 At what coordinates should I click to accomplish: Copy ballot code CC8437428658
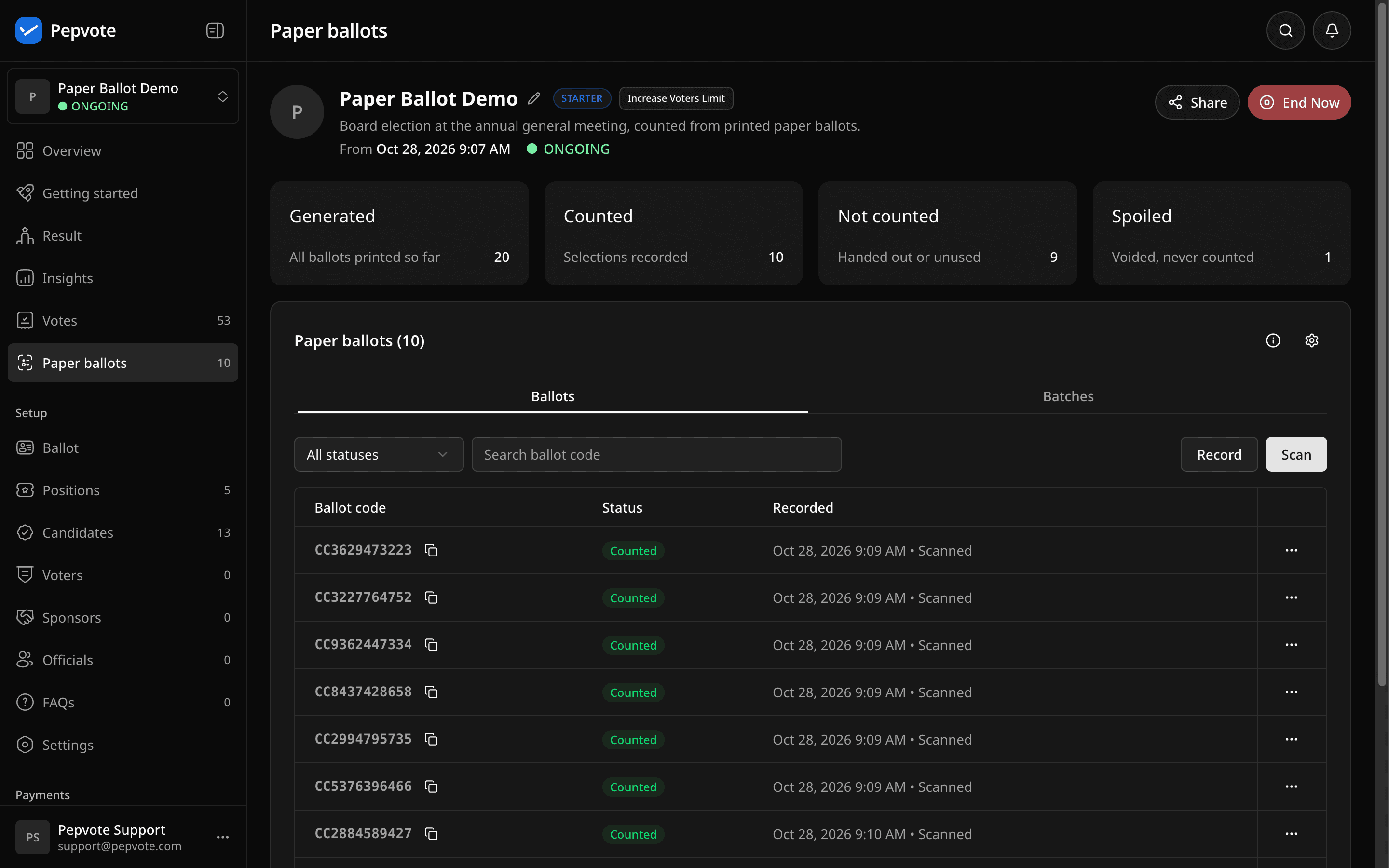pyautogui.click(x=431, y=692)
